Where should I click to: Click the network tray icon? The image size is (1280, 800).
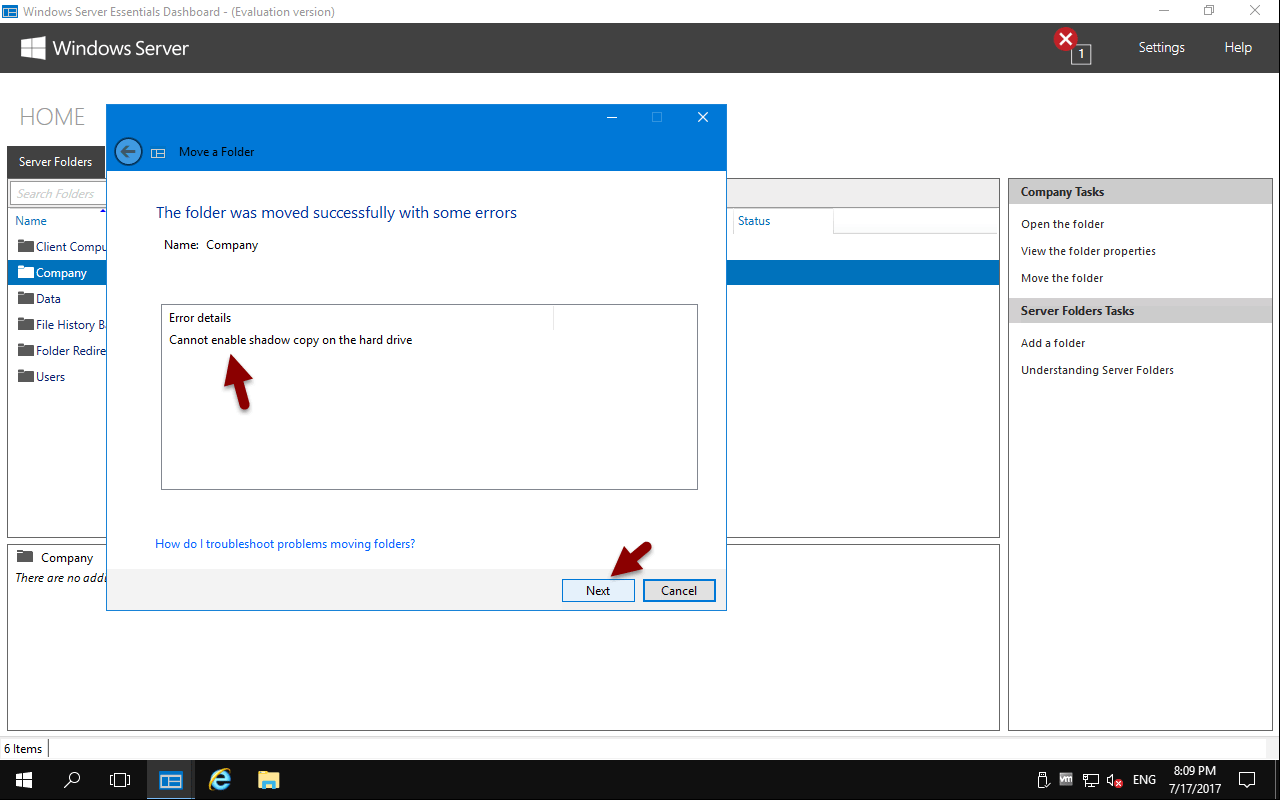pos(1091,780)
